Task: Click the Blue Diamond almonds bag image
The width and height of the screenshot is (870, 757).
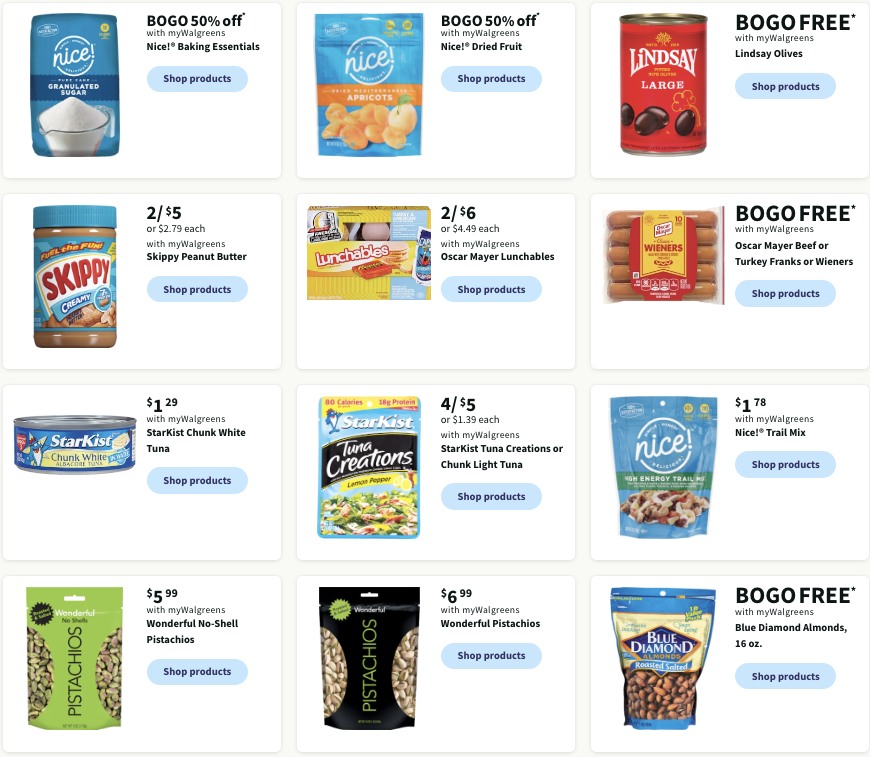Action: click(x=663, y=659)
